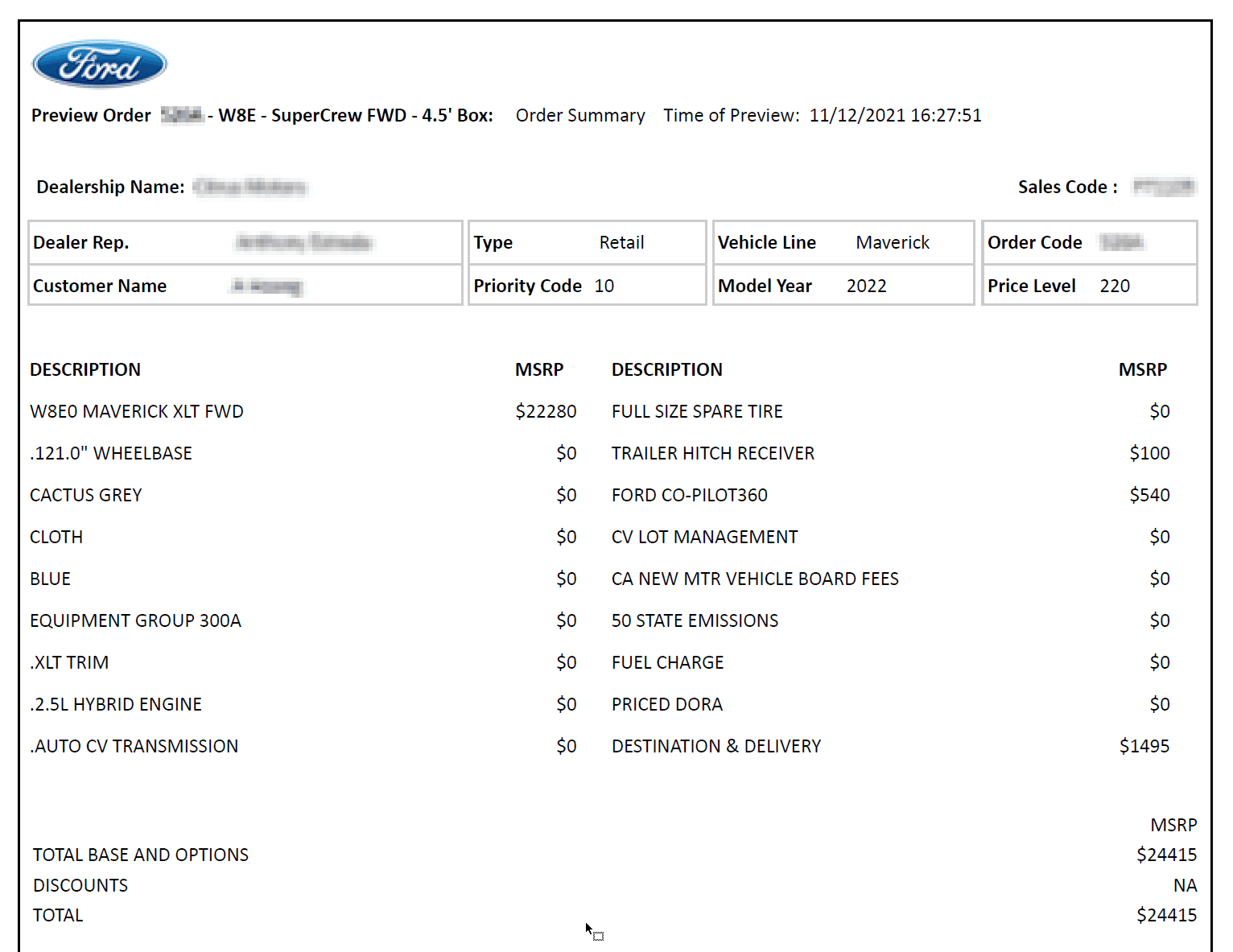Click the 'Type' label
This screenshot has width=1233, height=952.
pos(493,243)
